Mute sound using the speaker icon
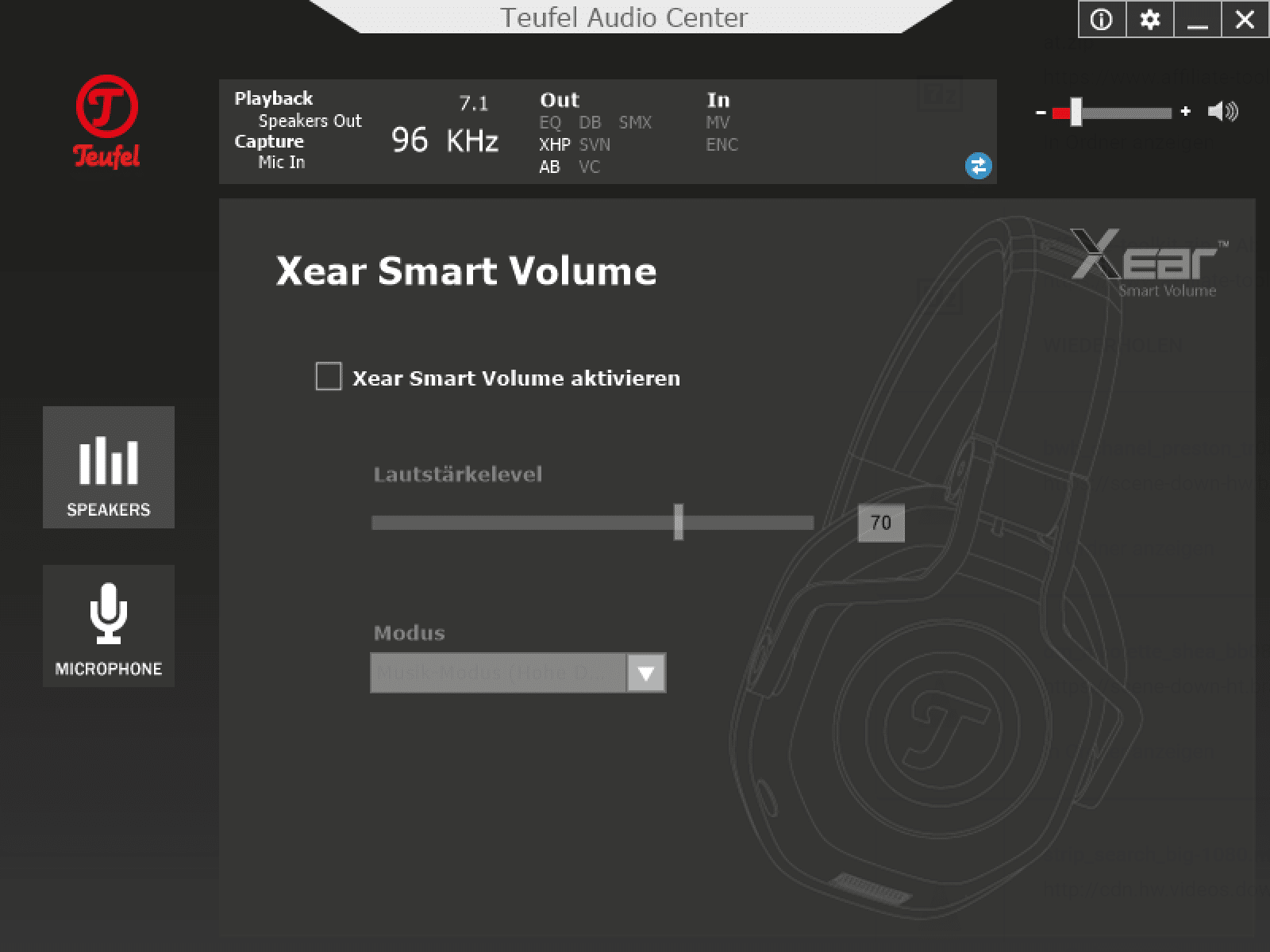 tap(1222, 112)
